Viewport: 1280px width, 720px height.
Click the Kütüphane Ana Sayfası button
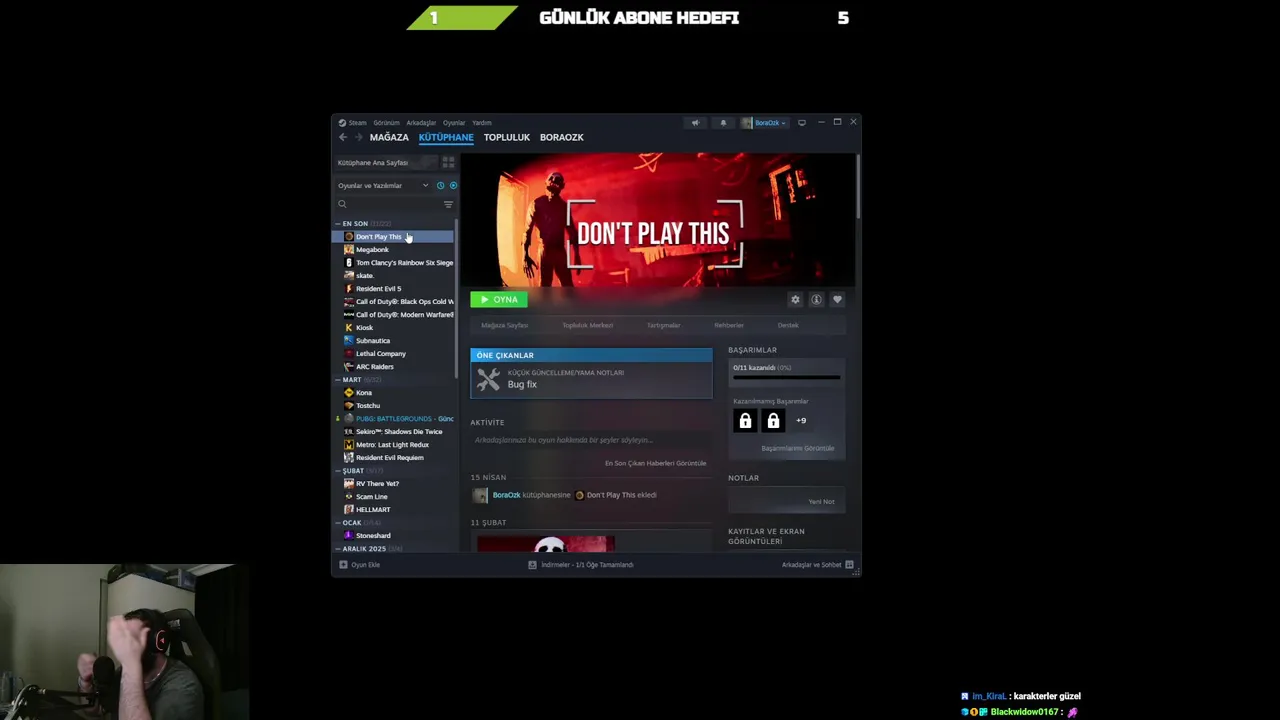[385, 162]
